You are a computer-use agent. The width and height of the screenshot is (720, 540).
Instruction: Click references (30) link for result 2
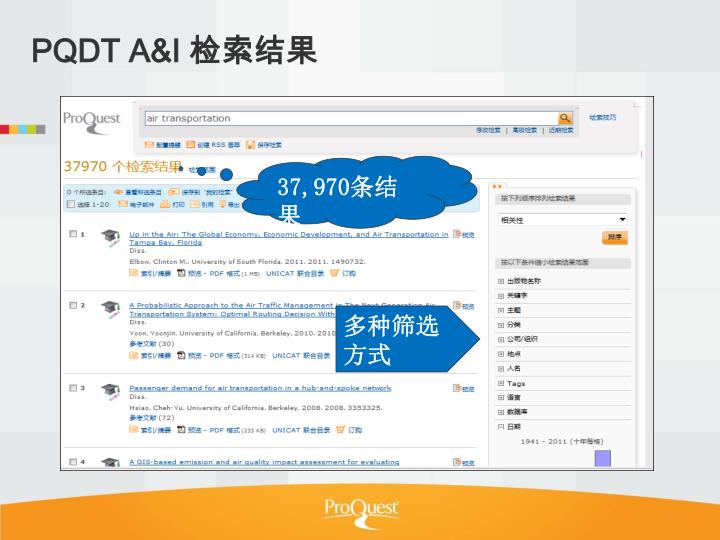(152, 343)
